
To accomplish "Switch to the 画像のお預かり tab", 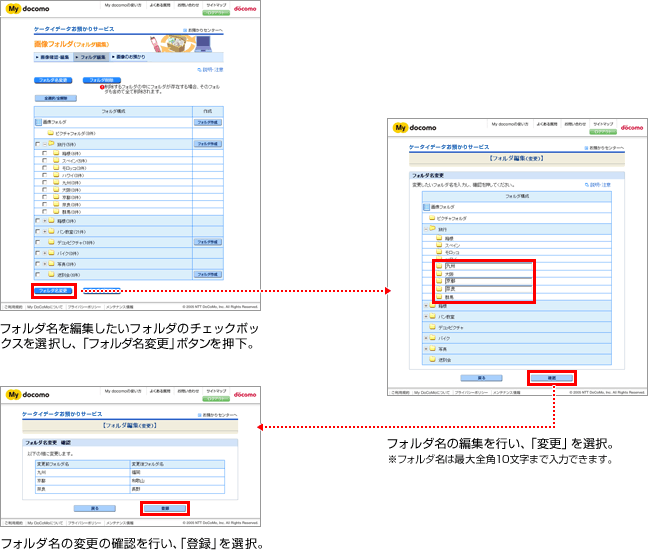I will click(131, 57).
